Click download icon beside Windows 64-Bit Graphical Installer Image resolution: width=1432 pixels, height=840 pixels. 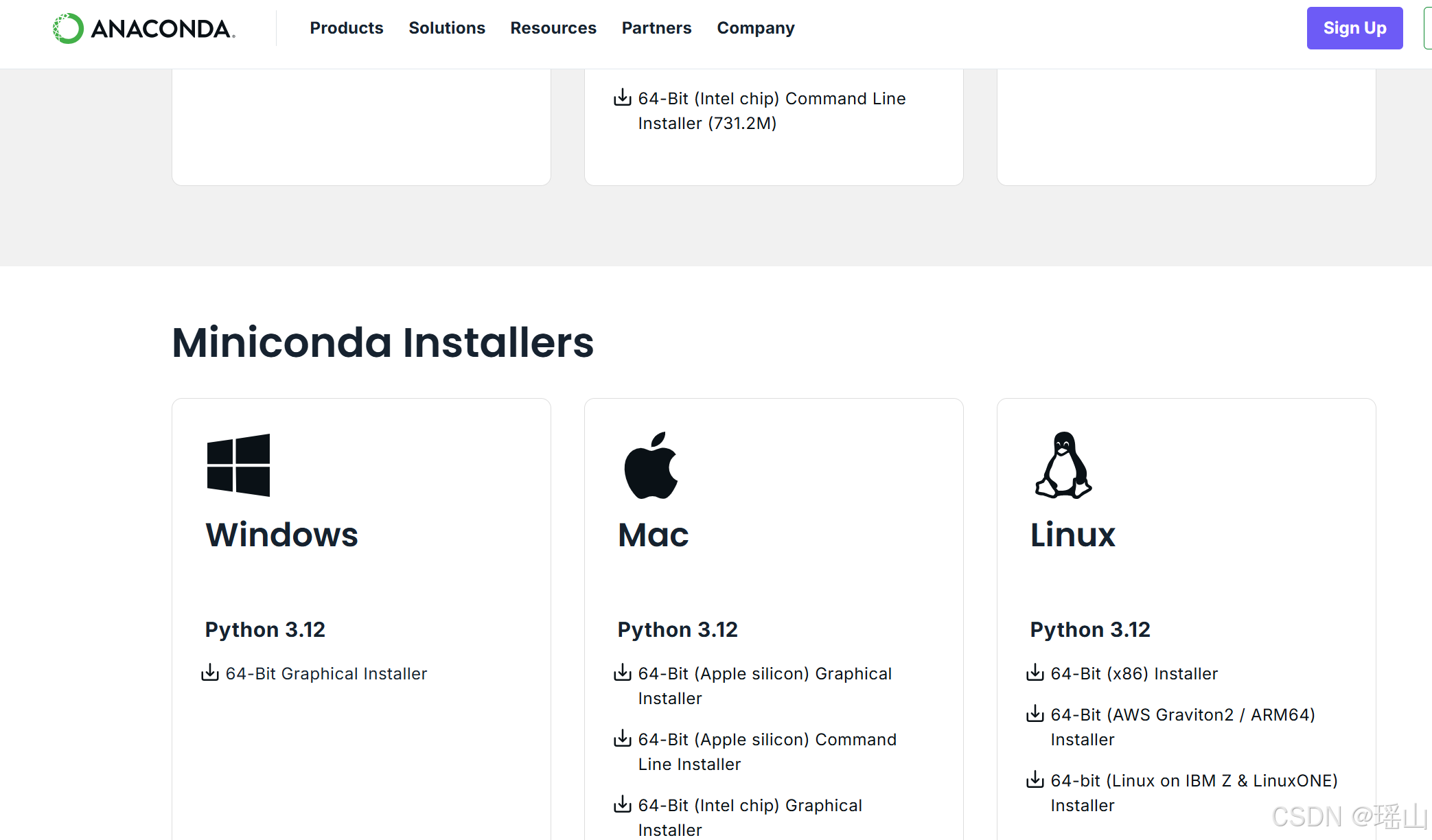(x=209, y=673)
